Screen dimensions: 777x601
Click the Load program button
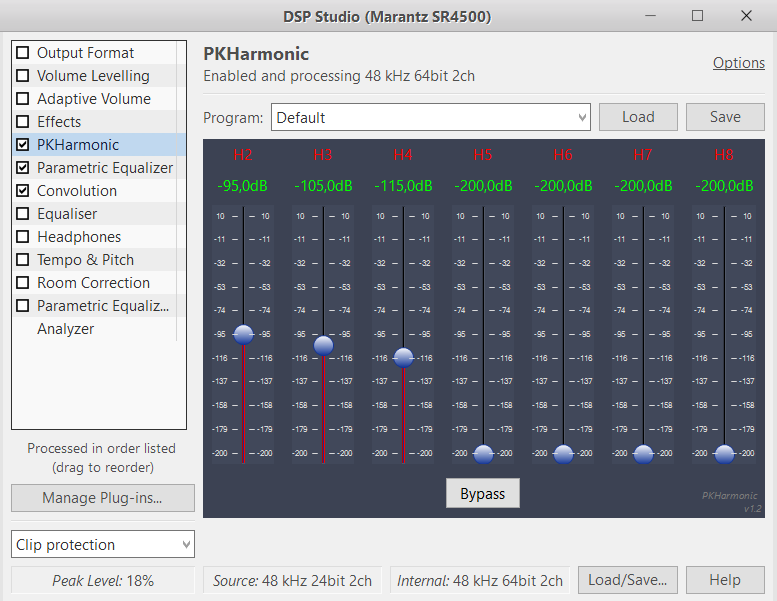pos(638,117)
